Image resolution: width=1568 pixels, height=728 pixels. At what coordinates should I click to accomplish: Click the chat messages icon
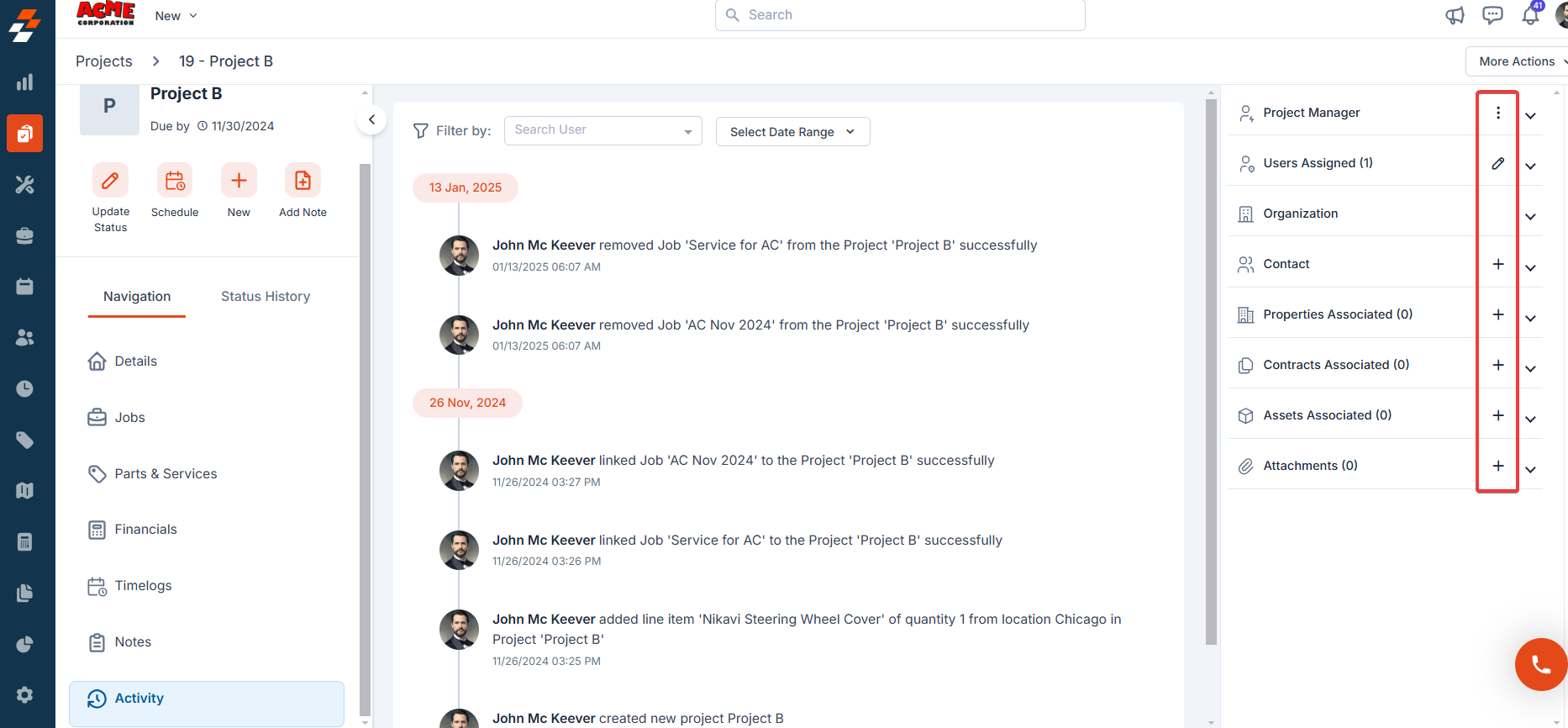tap(1492, 15)
